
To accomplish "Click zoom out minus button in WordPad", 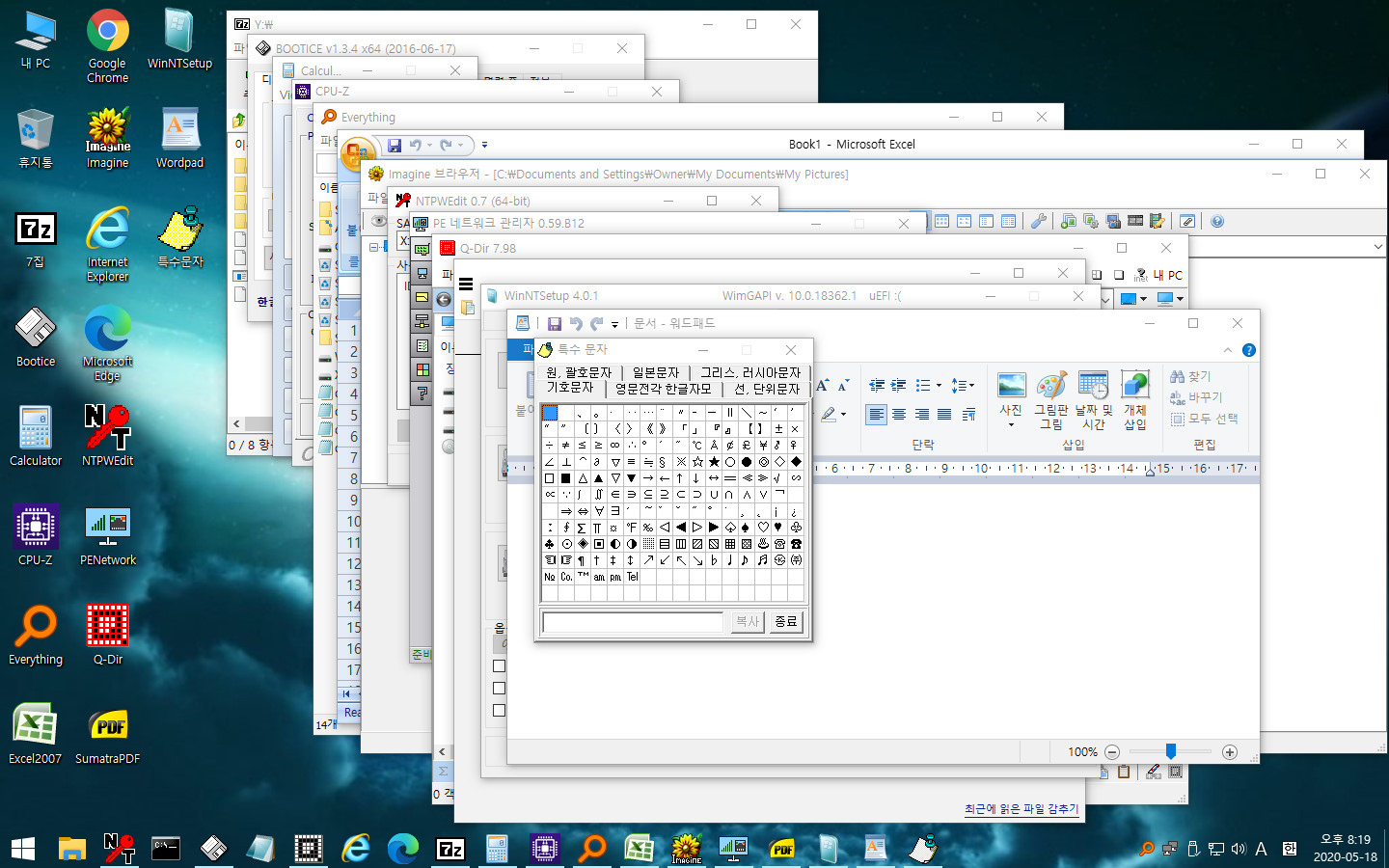I will pyautogui.click(x=1112, y=752).
